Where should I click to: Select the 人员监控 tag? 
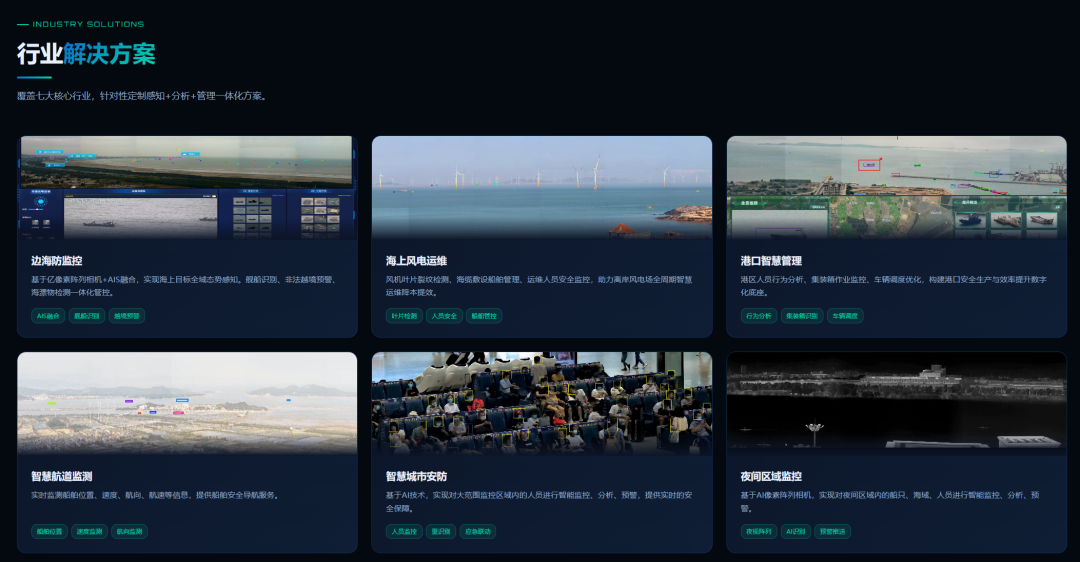point(404,532)
